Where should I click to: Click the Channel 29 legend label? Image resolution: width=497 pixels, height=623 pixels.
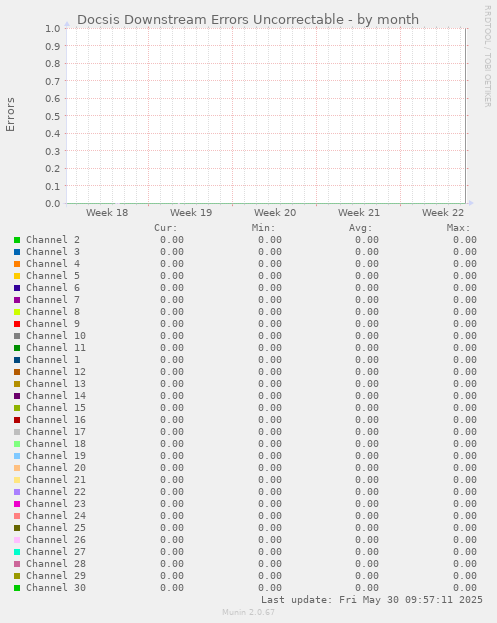[x=56, y=576]
